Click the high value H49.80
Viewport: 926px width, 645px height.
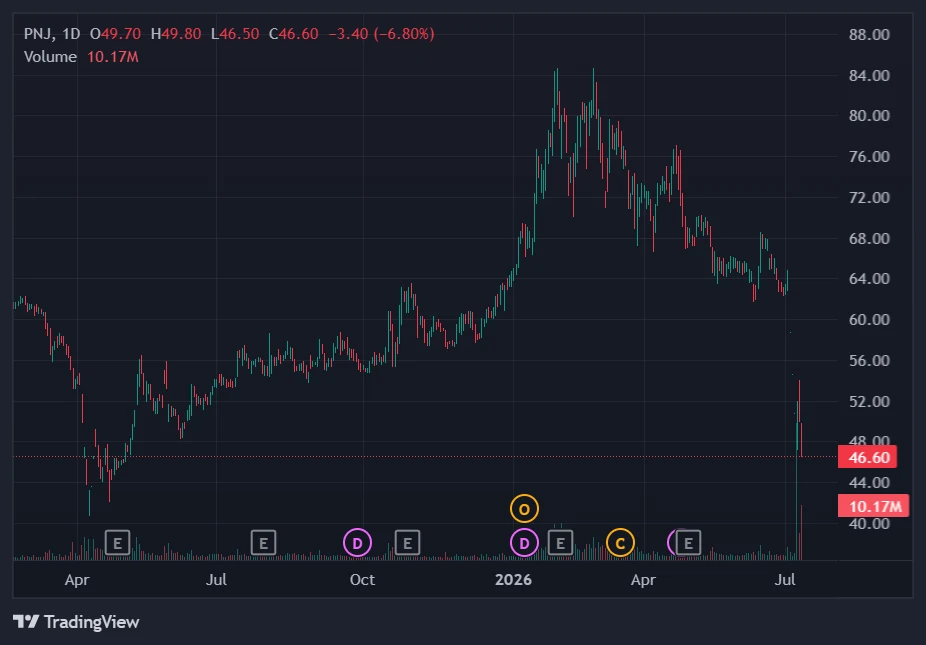176,34
